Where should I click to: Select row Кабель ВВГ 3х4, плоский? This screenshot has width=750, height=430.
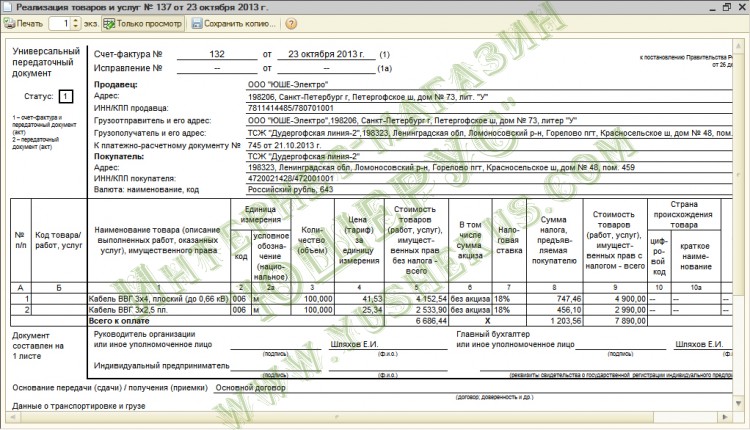tap(159, 299)
